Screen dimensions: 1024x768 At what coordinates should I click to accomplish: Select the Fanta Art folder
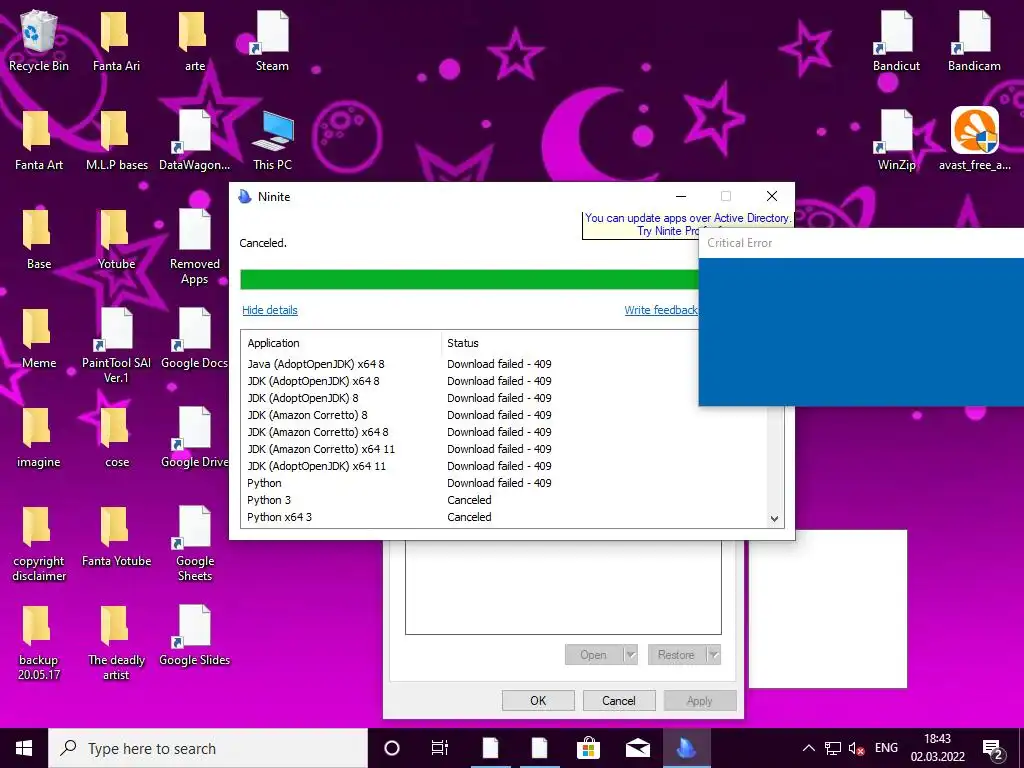(x=39, y=140)
